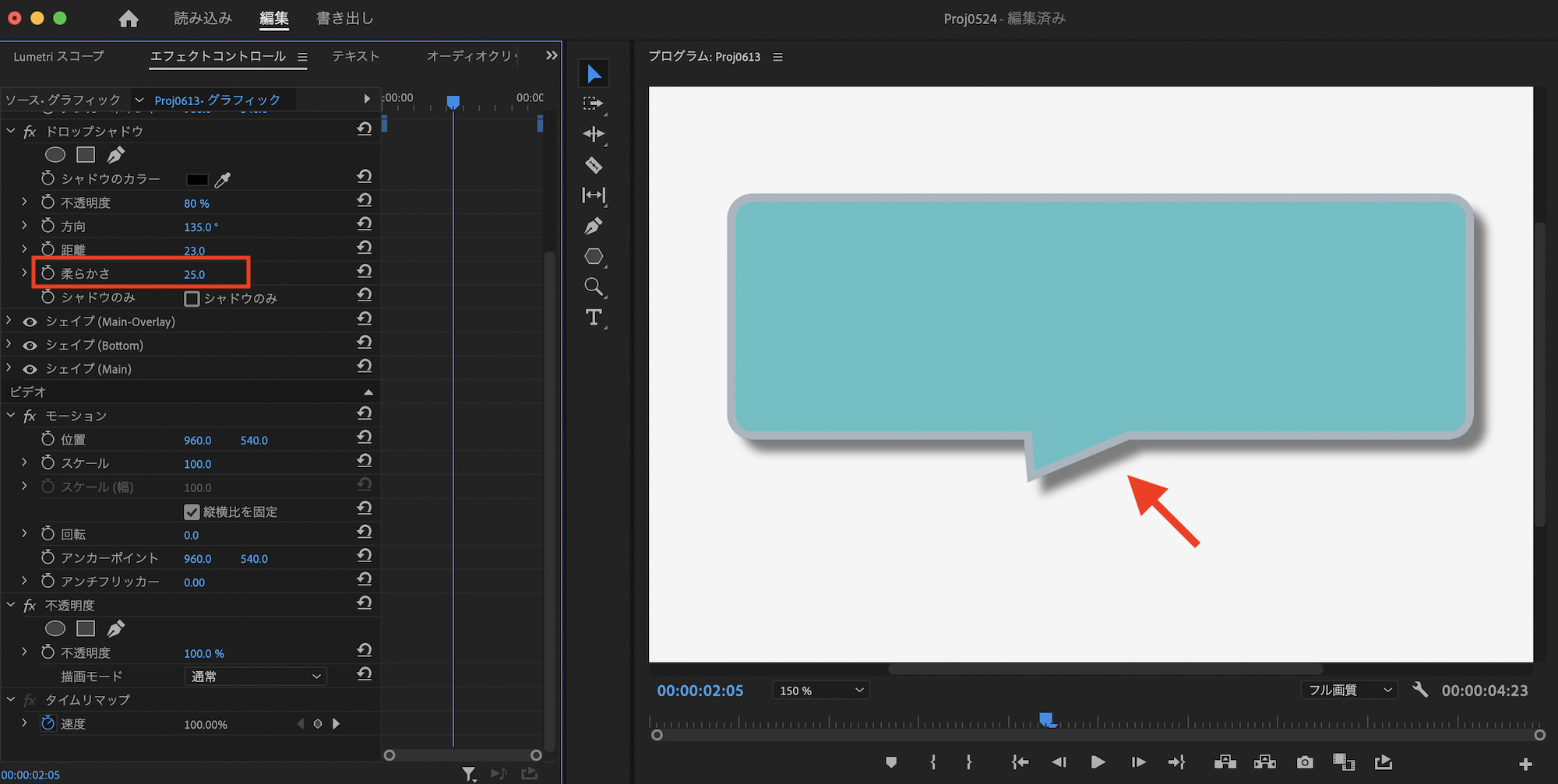Image resolution: width=1558 pixels, height=784 pixels.
Task: Select the Razor tool in the toolbar
Action: click(594, 165)
